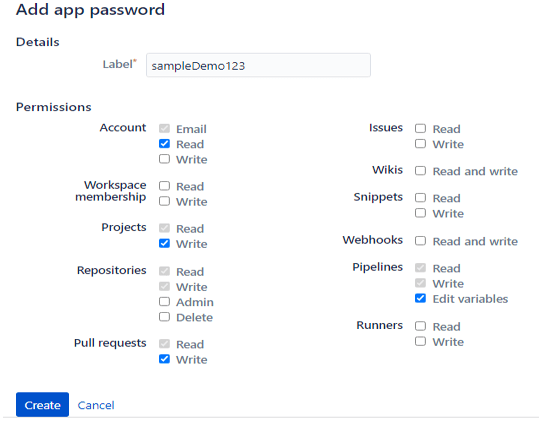The height and width of the screenshot is (437, 541).
Task: Enable Wikis Read and write
Action: pos(420,171)
